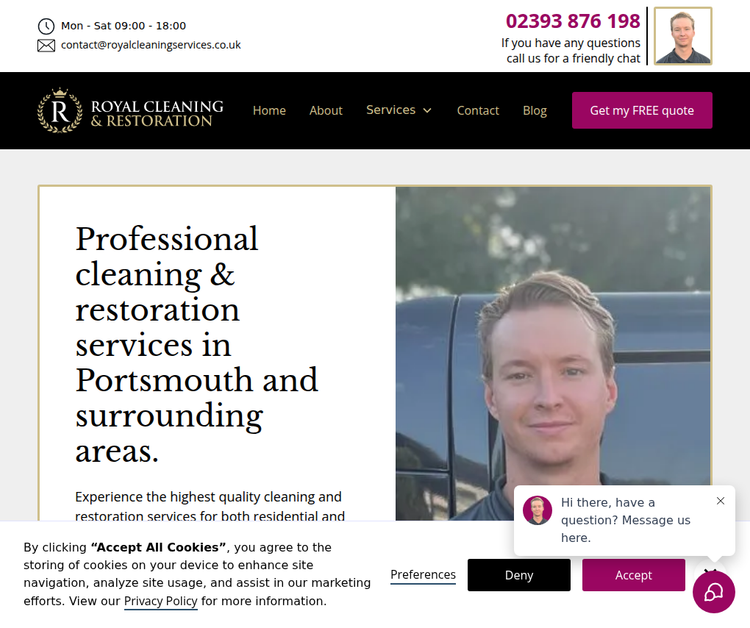Open the About page

(326, 110)
